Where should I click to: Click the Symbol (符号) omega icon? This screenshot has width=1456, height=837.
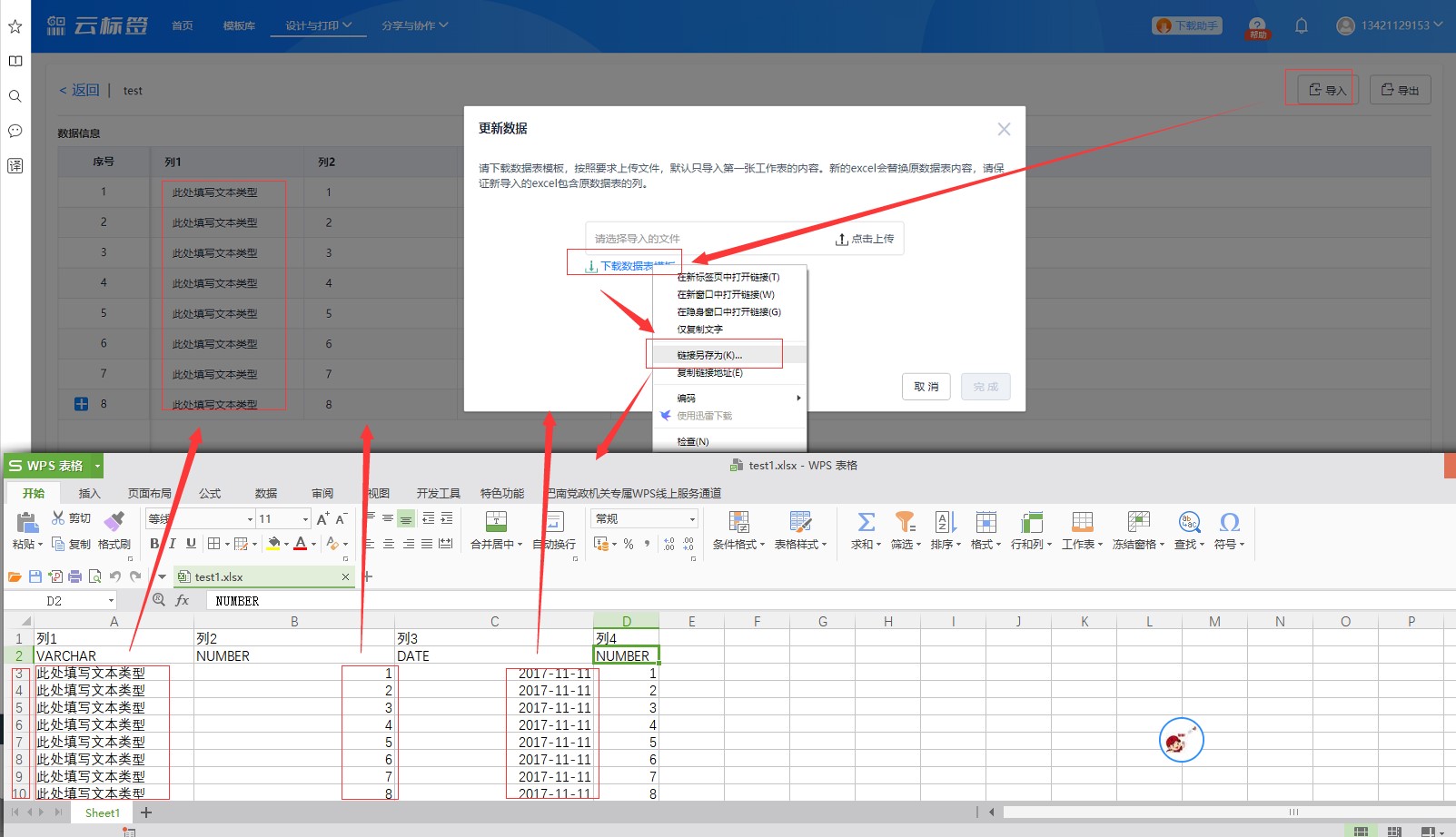[1229, 521]
